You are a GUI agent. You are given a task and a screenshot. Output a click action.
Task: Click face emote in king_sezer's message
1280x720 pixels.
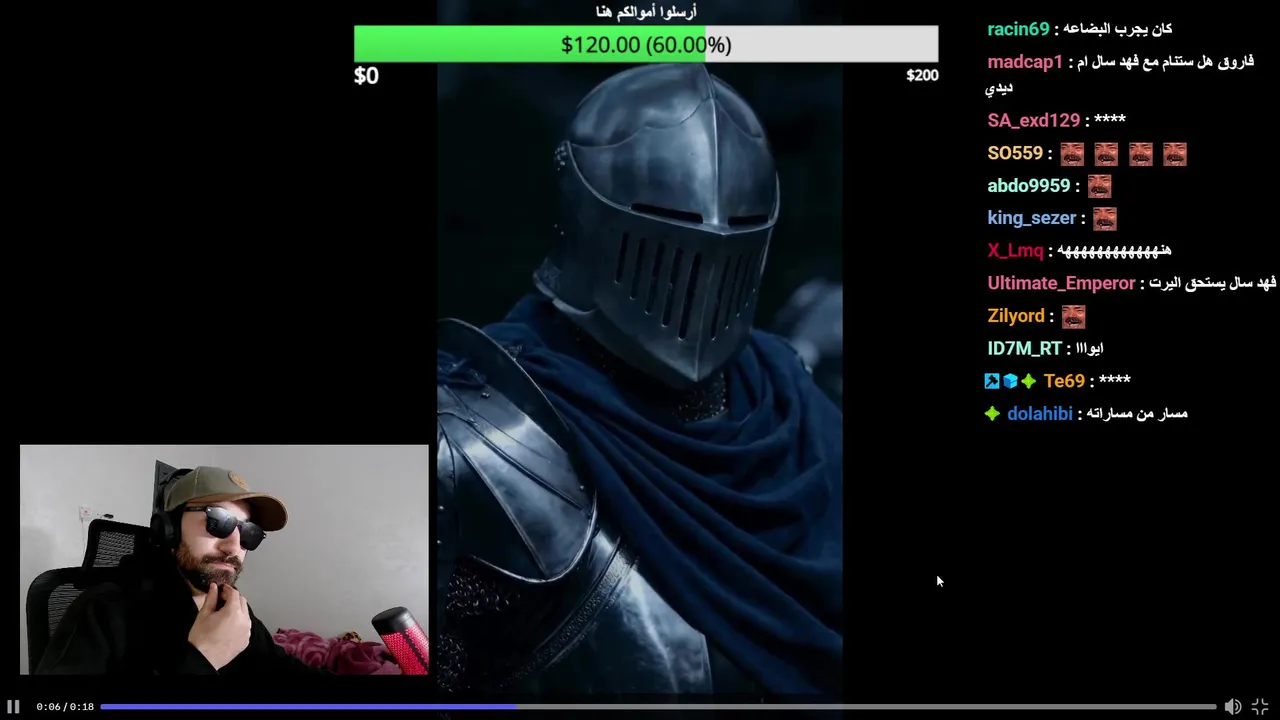(x=1104, y=219)
